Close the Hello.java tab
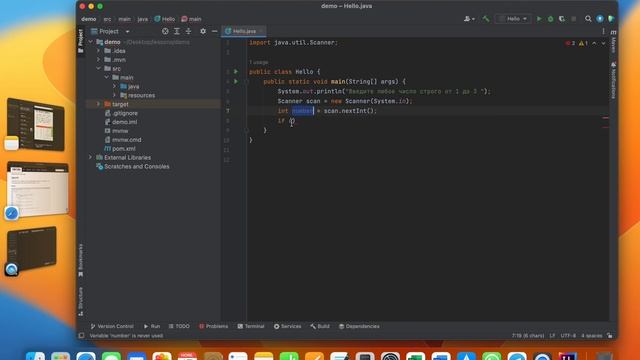This screenshot has height=360, width=640. pos(261,31)
